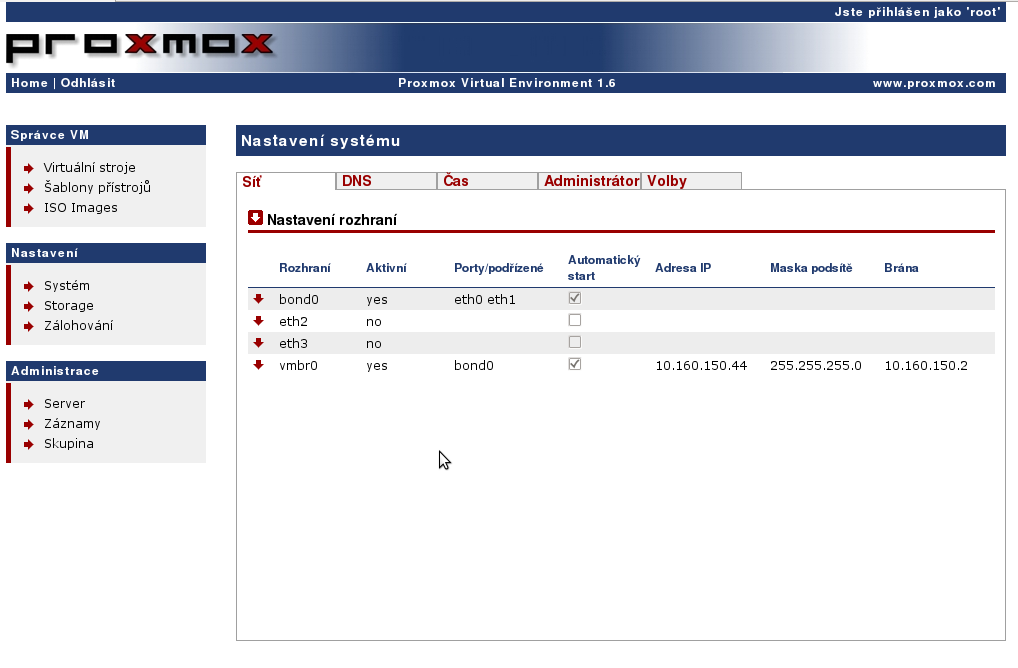Toggle autostart checkbox for eth2
Screen dimensions: 1018x668
pos(575,320)
